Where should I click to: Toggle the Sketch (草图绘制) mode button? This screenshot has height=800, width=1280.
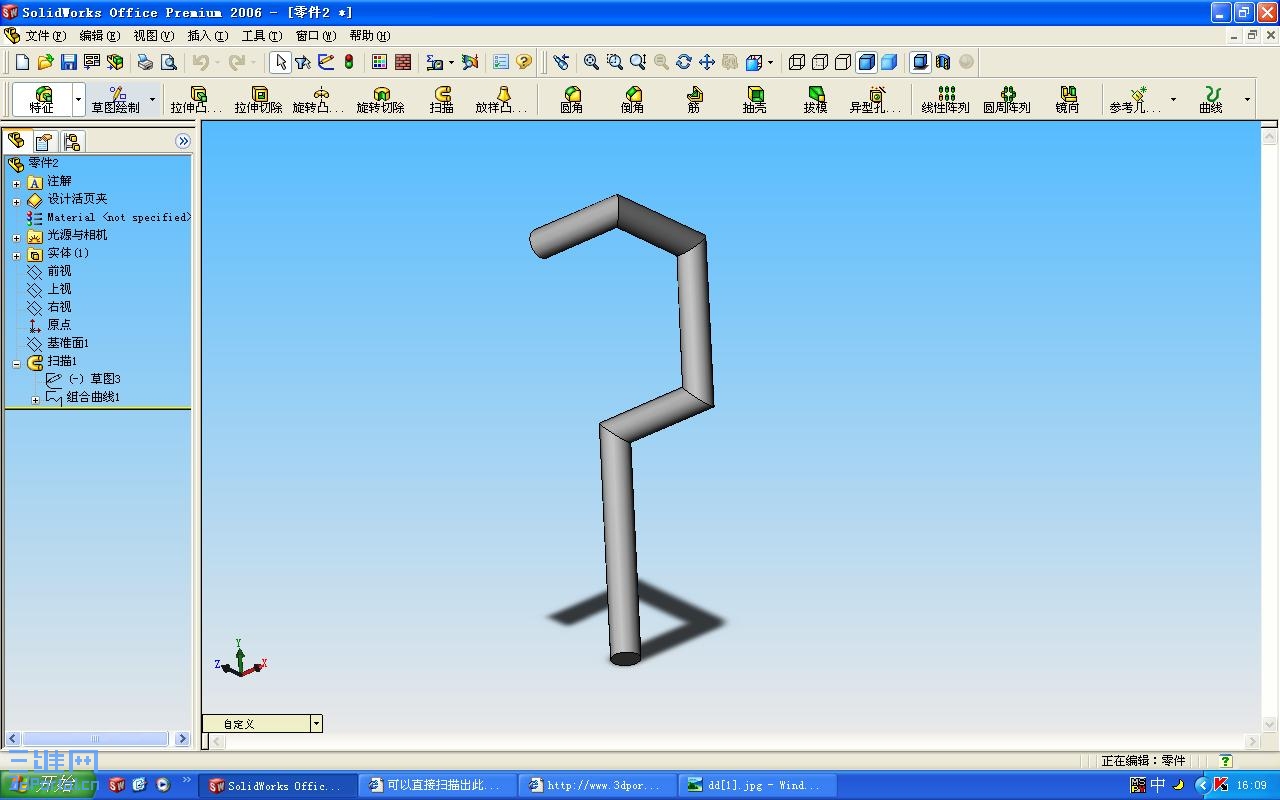pyautogui.click(x=116, y=100)
